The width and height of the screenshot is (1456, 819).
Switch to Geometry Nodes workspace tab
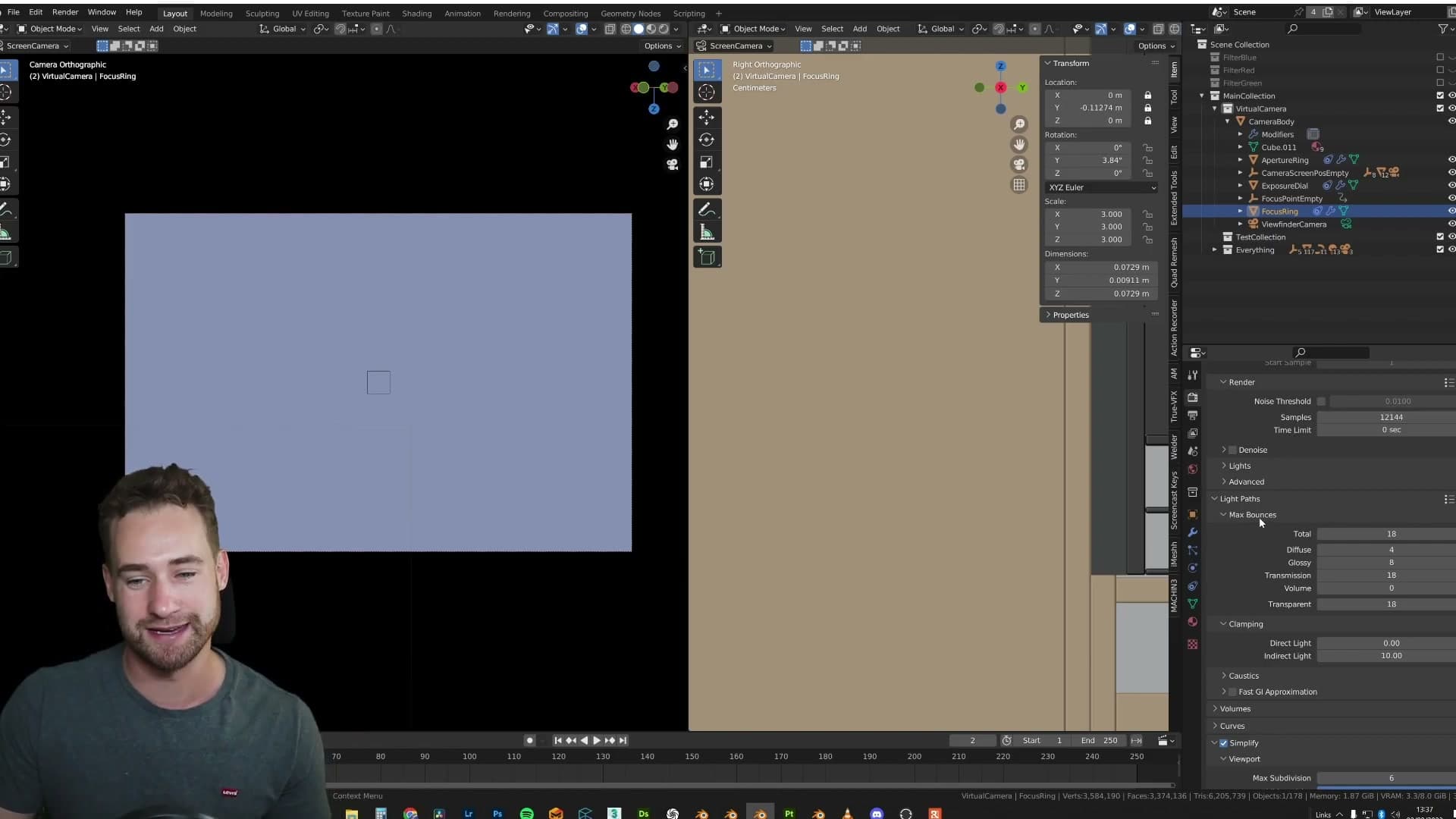coord(630,13)
